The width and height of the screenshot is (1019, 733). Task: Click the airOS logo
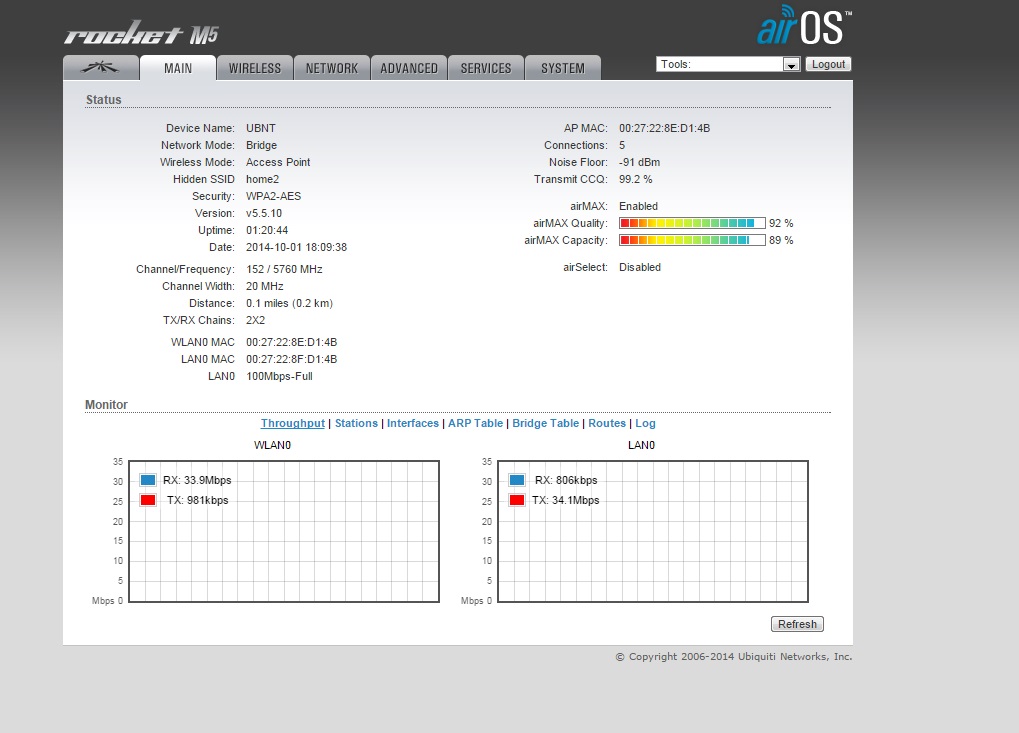tap(805, 26)
